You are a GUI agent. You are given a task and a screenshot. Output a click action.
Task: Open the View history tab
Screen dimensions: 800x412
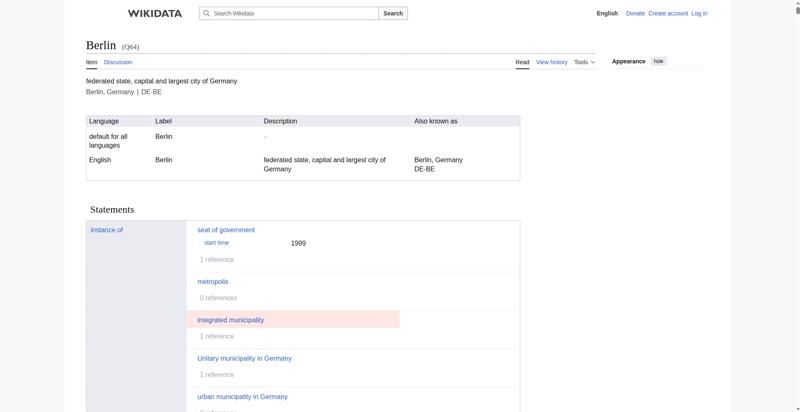point(551,62)
